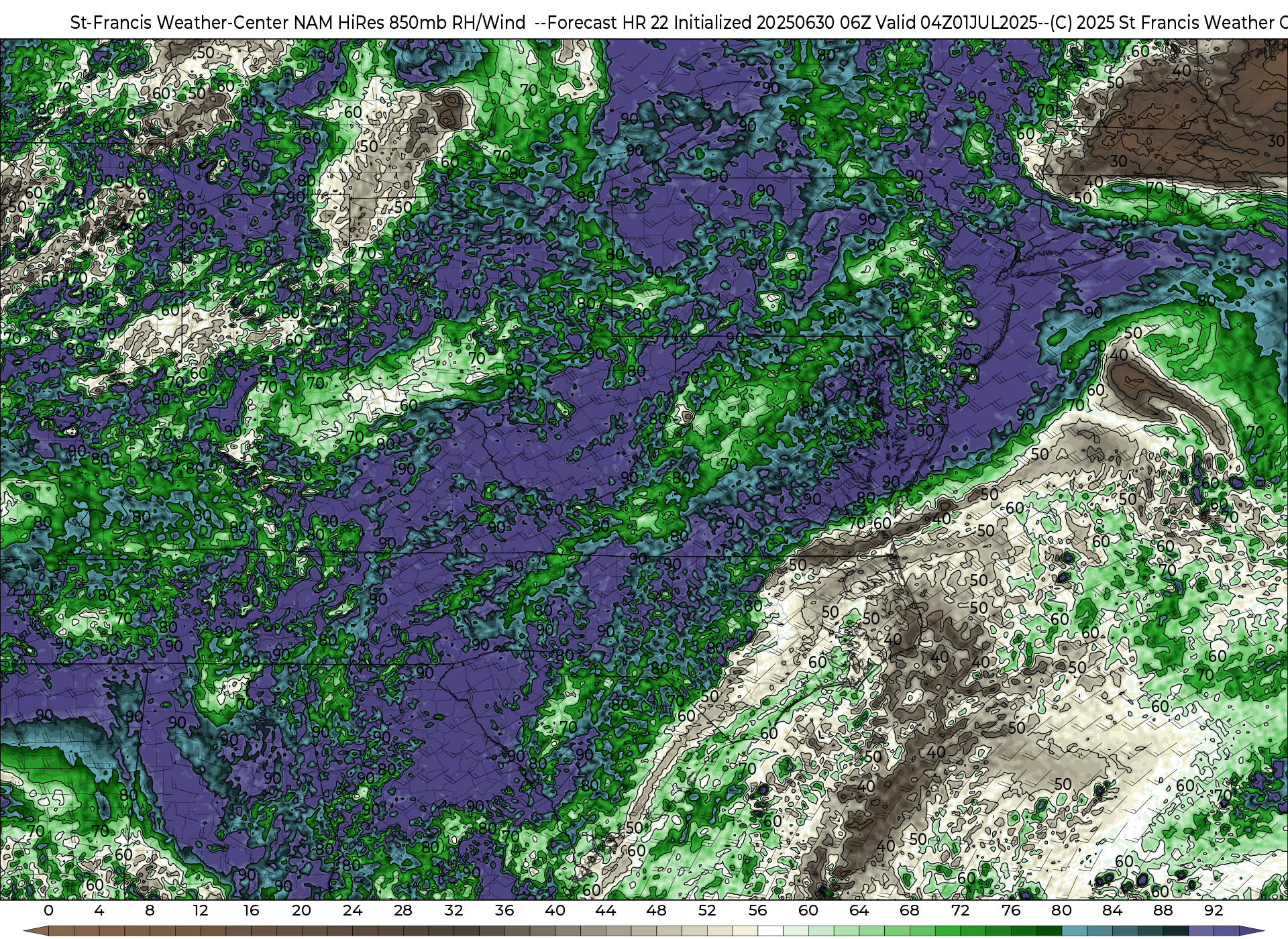Click the color bar tick label 20
Viewport: 1288px width, 939px height.
302,911
